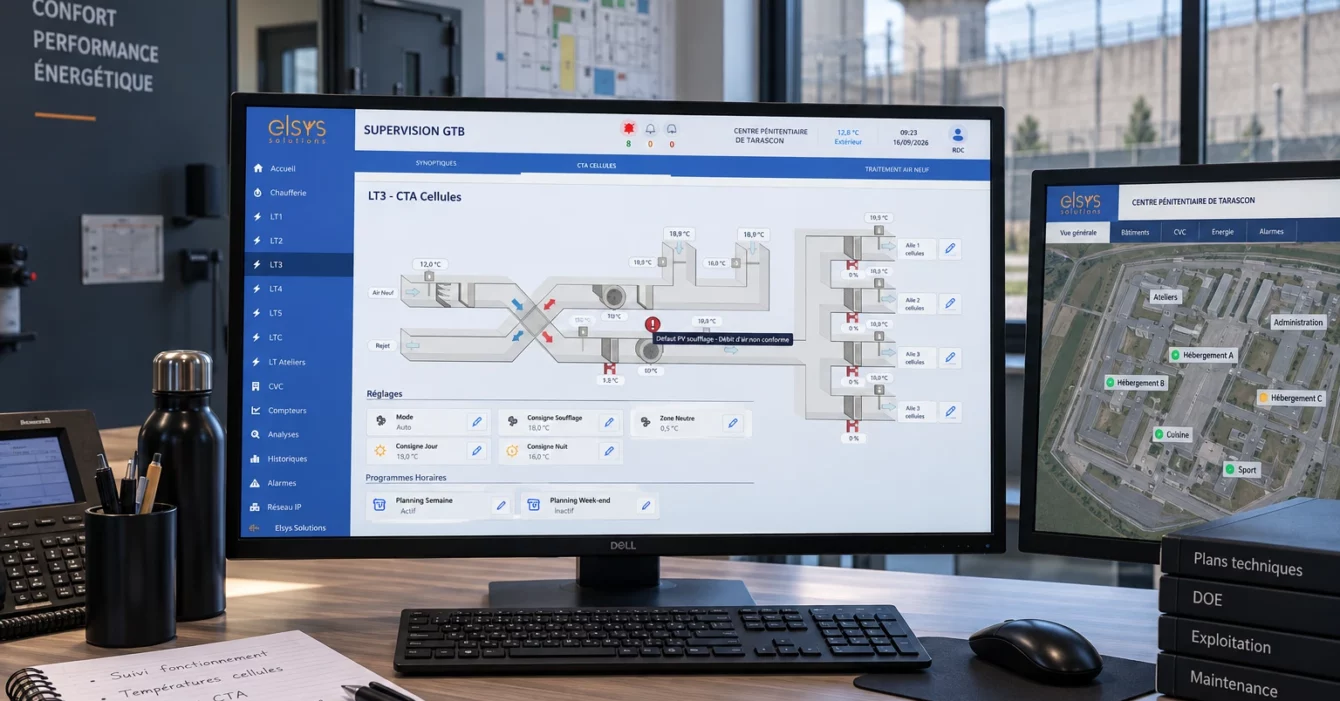
Task: Click the red alarm icon showing 8
Action: 629,130
